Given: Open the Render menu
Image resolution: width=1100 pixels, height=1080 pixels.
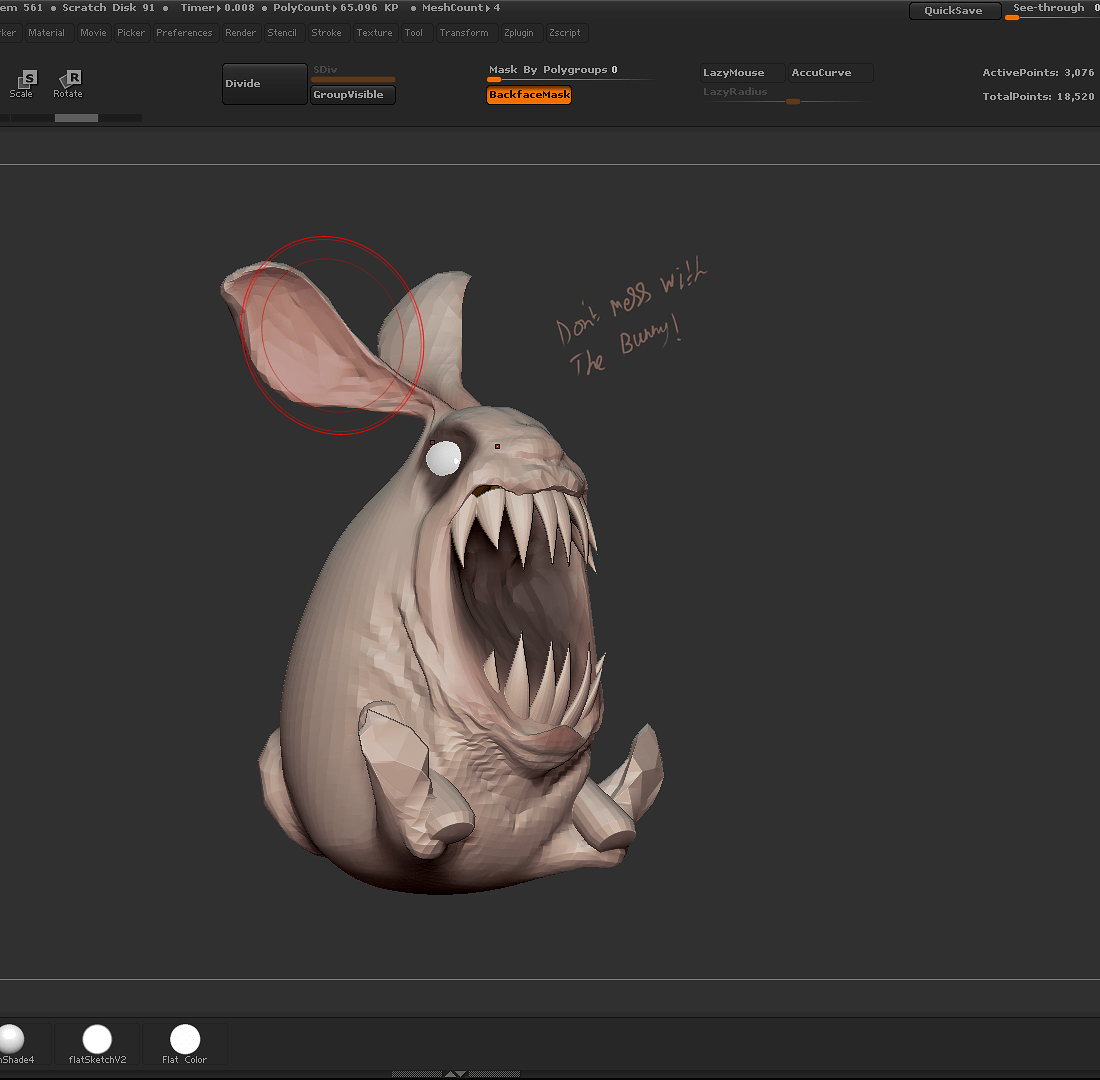Looking at the screenshot, I should click(241, 33).
